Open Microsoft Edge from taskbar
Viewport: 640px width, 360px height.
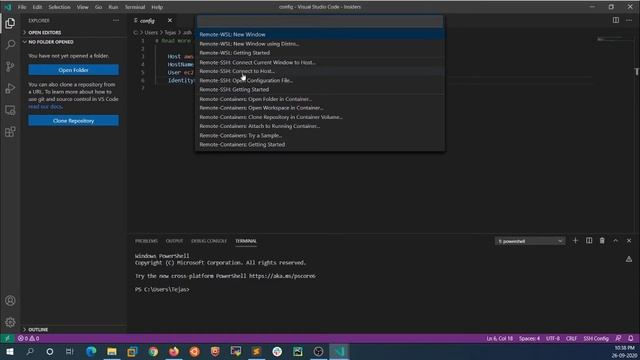(91, 351)
